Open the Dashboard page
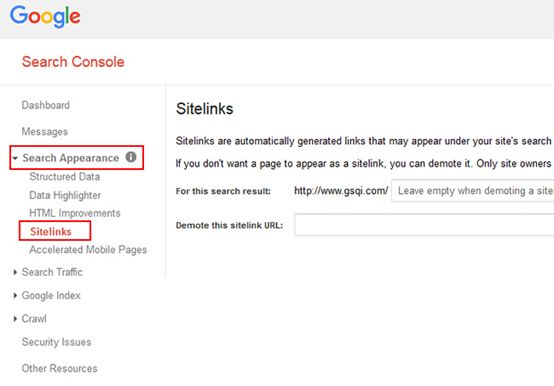Image resolution: width=554 pixels, height=386 pixels. 46,105
